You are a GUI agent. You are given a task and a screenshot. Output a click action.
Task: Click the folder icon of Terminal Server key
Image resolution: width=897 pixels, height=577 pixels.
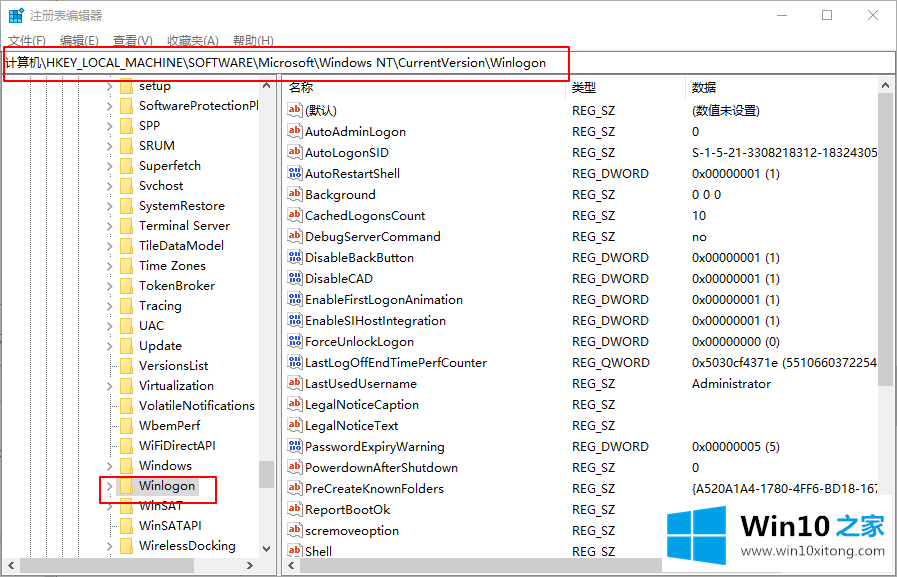[x=126, y=226]
